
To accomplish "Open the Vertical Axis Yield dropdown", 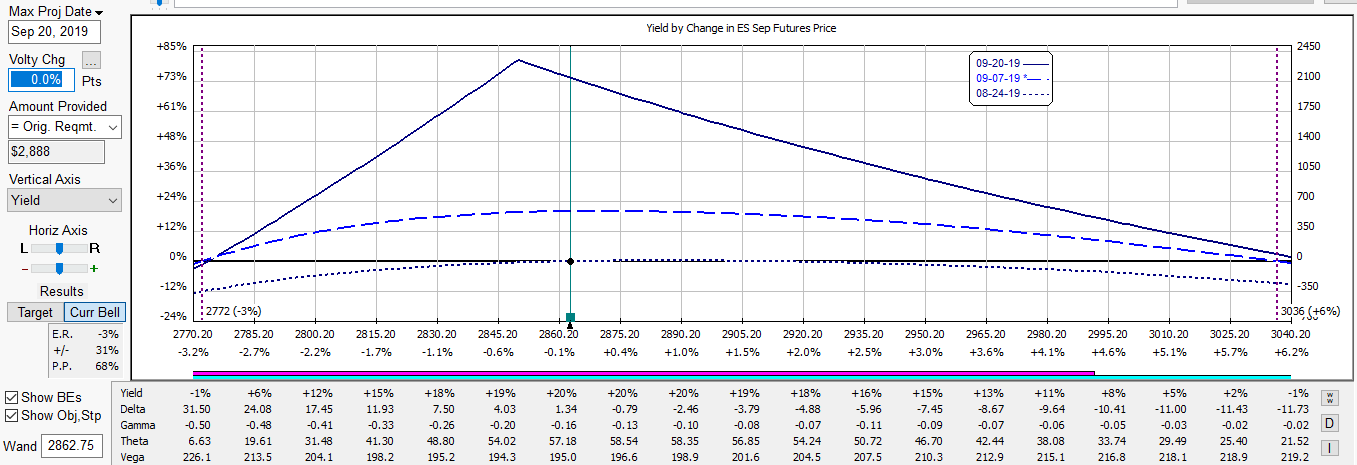I will pyautogui.click(x=64, y=200).
